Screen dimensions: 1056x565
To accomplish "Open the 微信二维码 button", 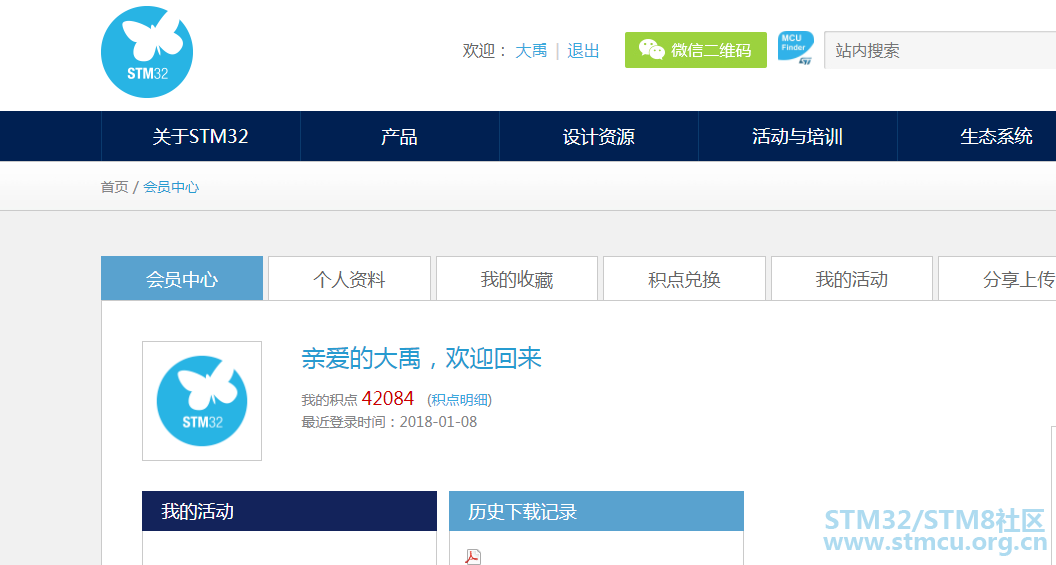I will pyautogui.click(x=696, y=50).
